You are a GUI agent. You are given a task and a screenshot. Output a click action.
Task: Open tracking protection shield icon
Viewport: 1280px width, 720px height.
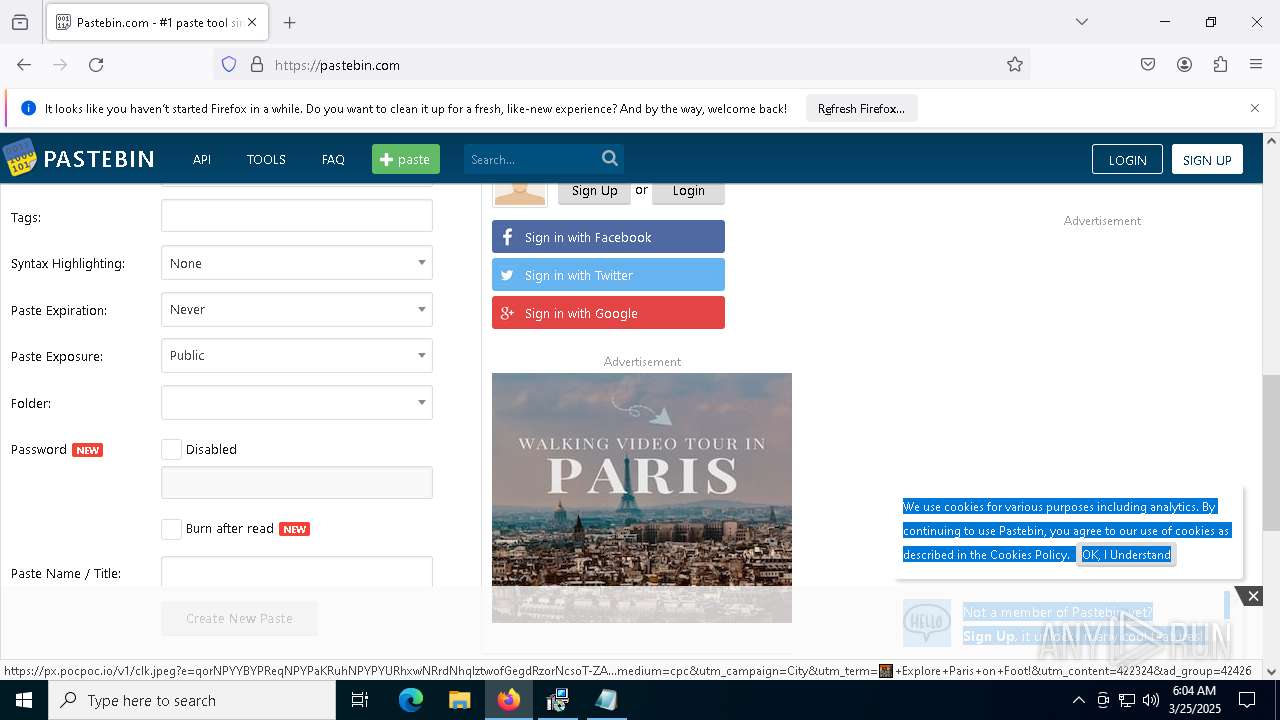229,64
